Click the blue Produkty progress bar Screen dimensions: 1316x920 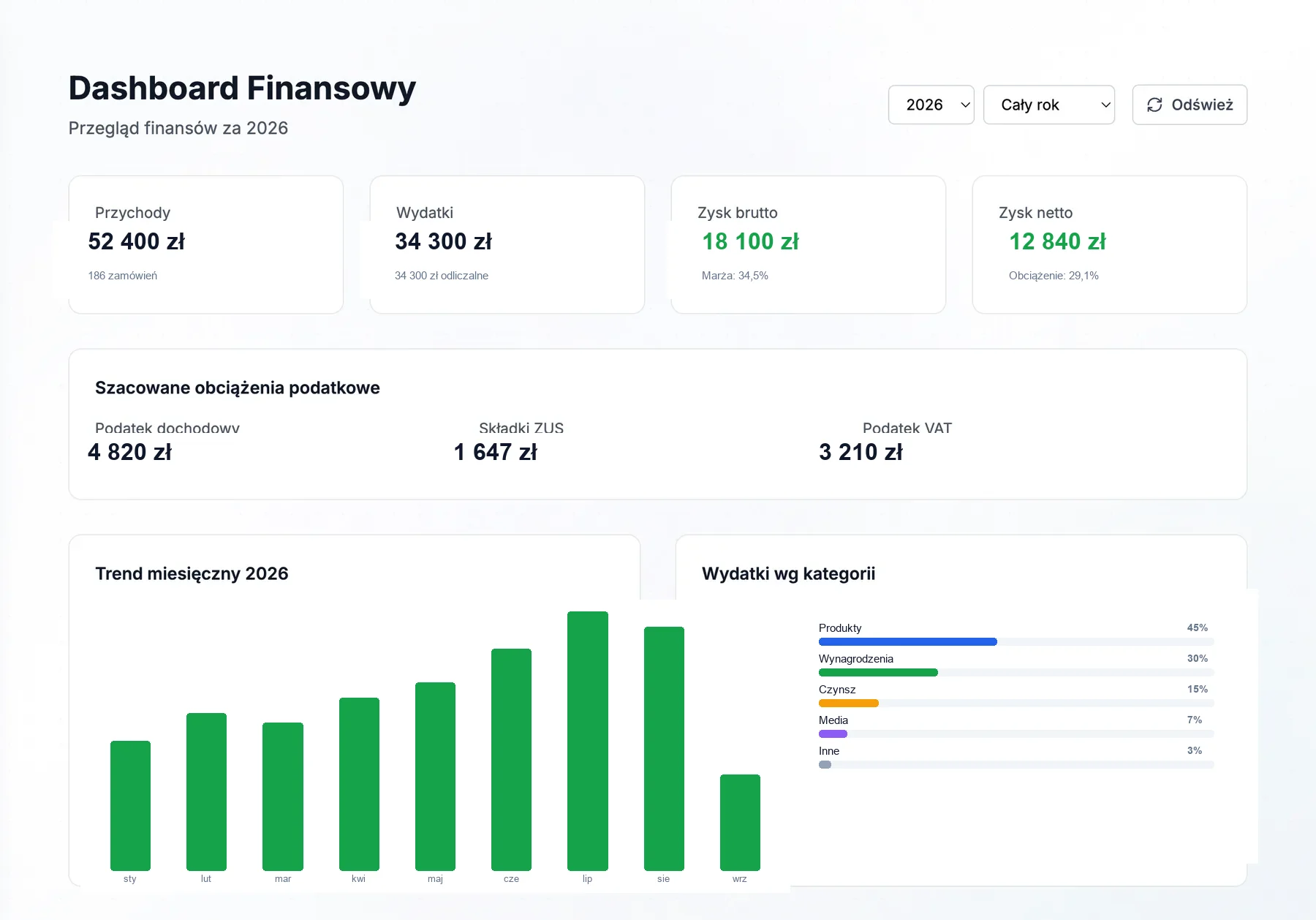[x=907, y=642]
